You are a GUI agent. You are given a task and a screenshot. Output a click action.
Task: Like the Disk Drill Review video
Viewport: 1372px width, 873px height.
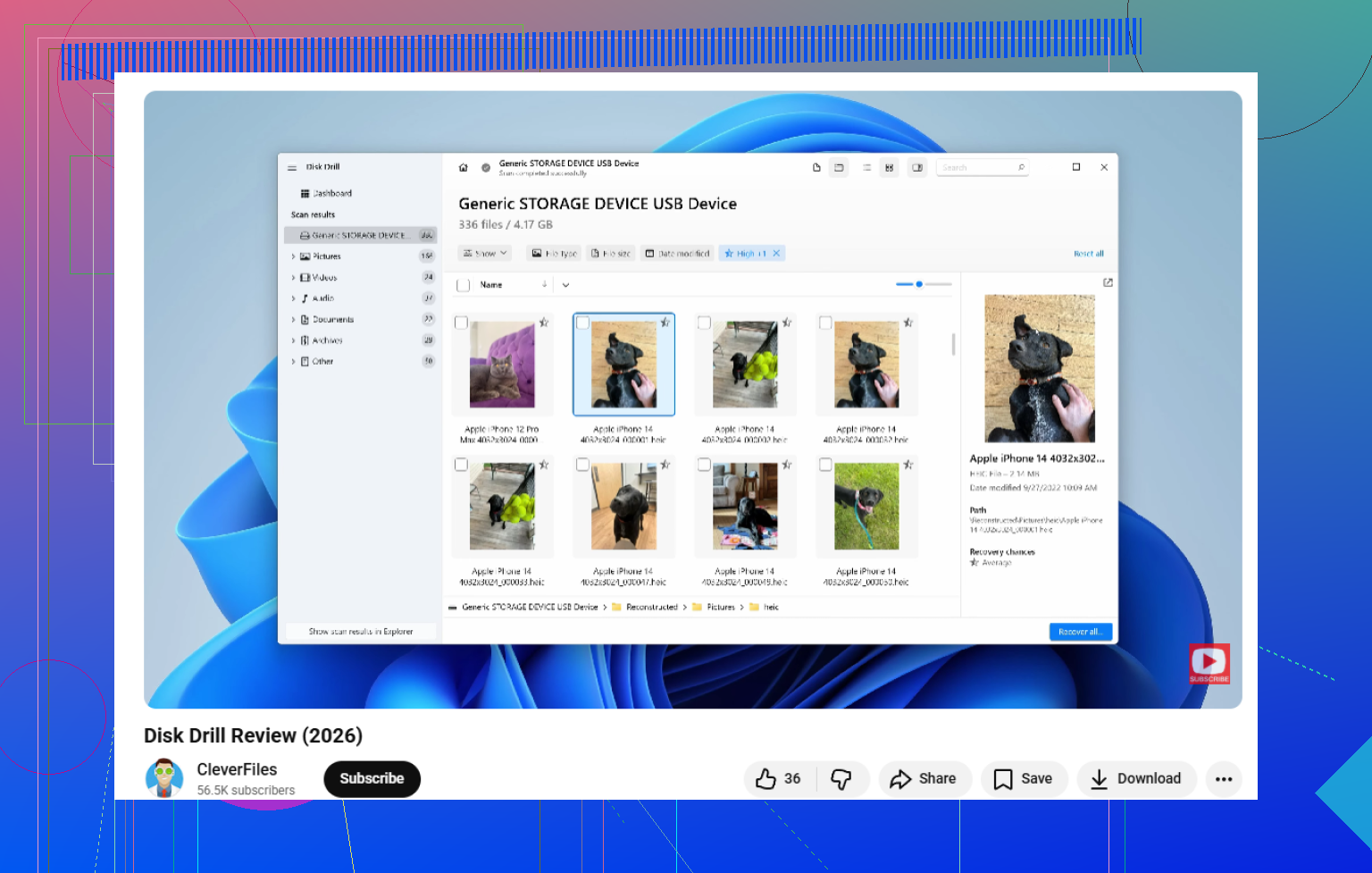coord(779,779)
